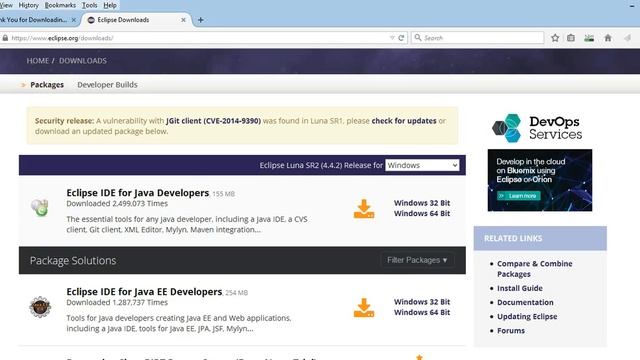640x360 pixels.
Task: Click the check for updates link
Action: [x=404, y=121]
